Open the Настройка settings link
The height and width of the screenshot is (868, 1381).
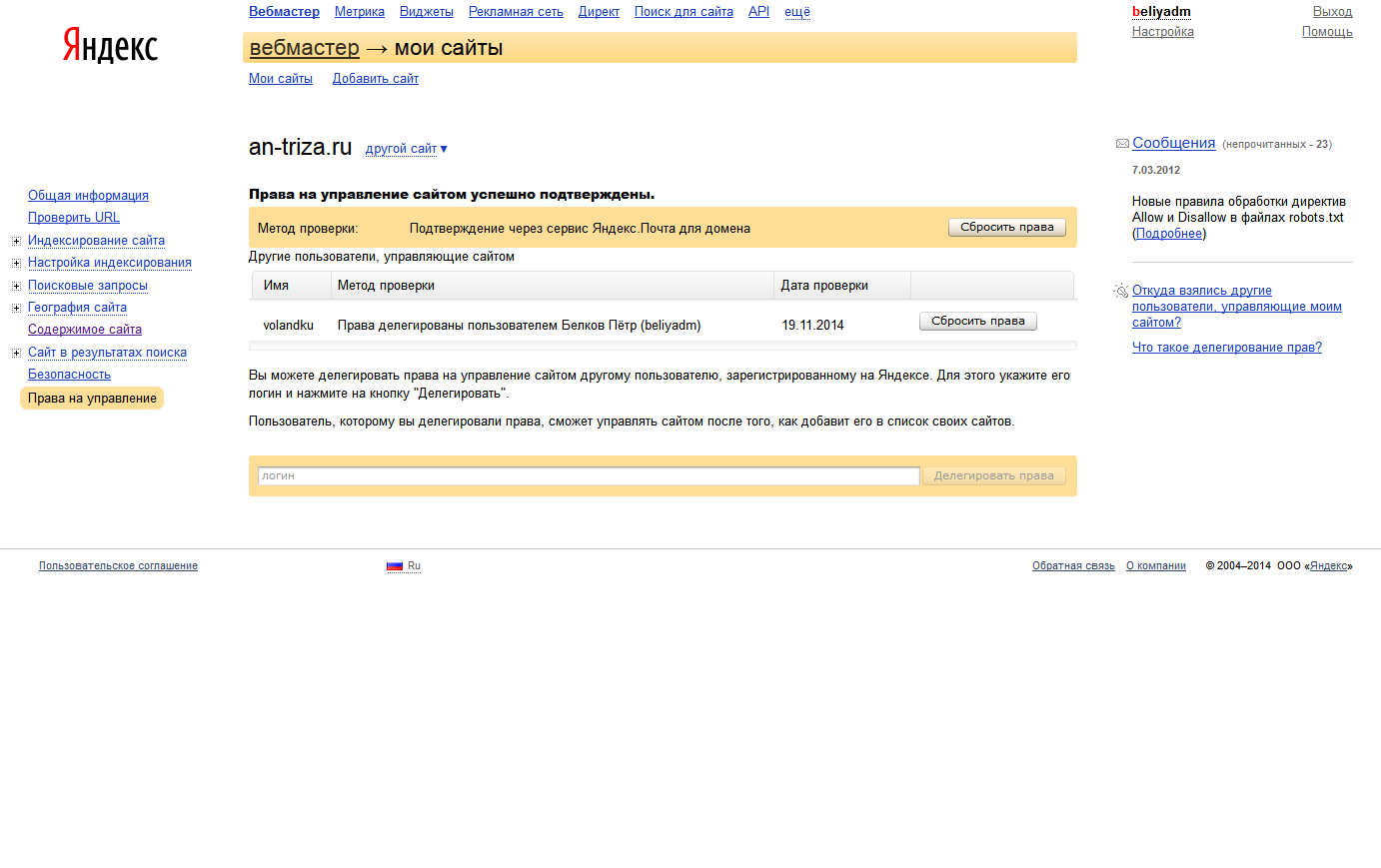coord(1163,32)
